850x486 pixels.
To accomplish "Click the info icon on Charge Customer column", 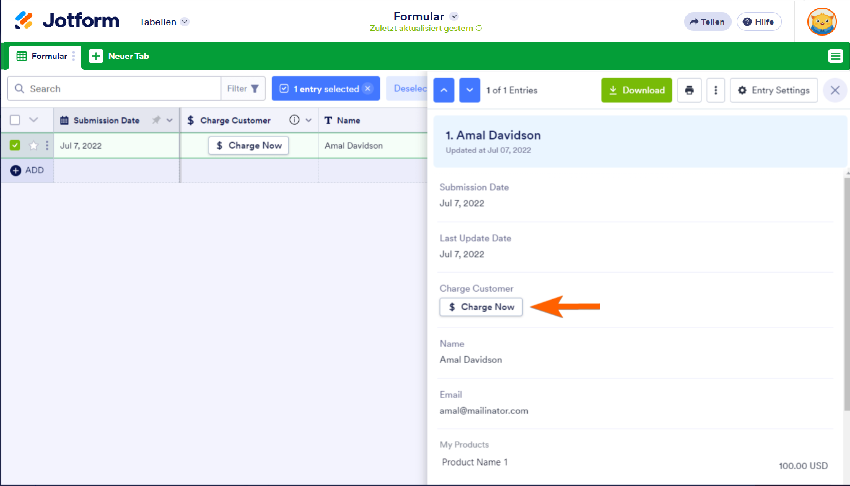I will coord(294,120).
